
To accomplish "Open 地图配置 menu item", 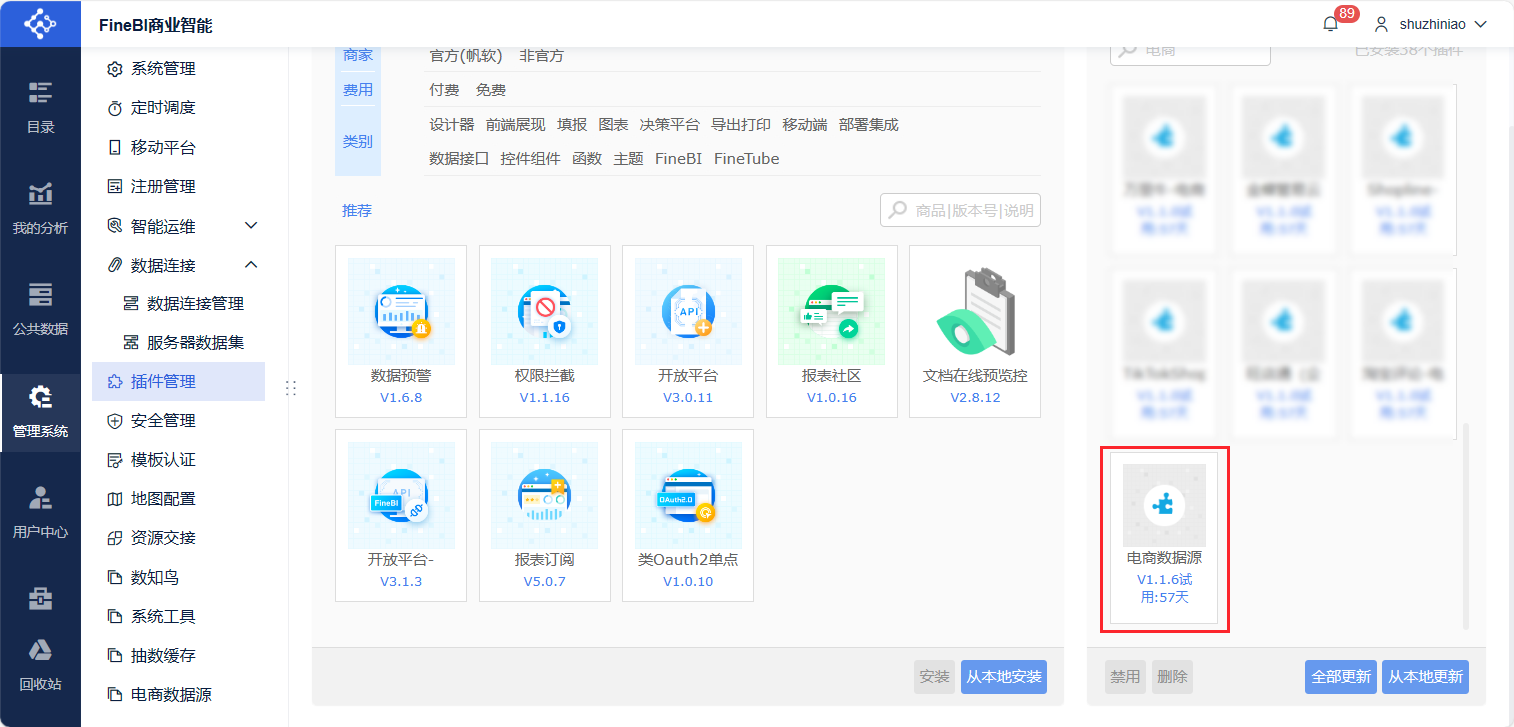I will point(178,499).
